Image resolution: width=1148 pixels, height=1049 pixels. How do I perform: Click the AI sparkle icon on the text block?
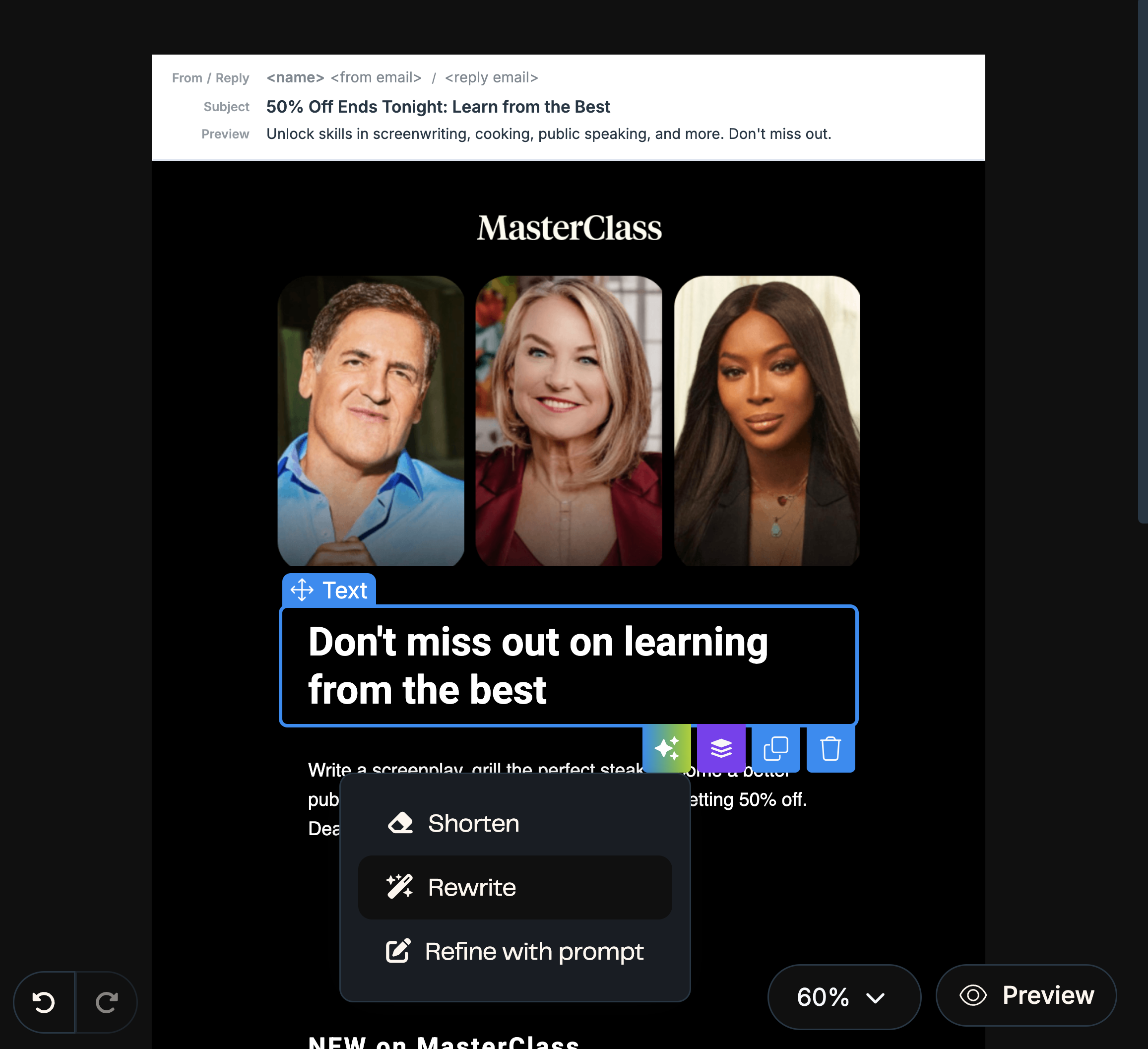[666, 748]
